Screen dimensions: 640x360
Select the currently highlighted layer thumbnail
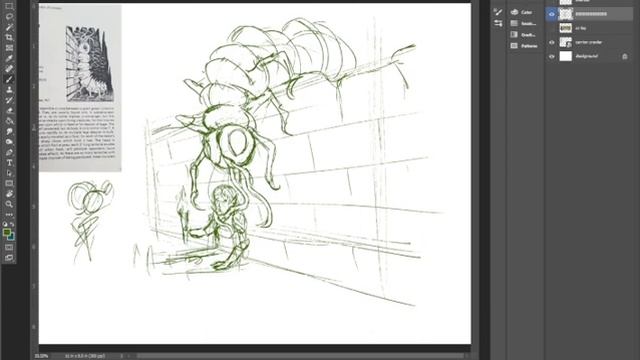pos(565,14)
